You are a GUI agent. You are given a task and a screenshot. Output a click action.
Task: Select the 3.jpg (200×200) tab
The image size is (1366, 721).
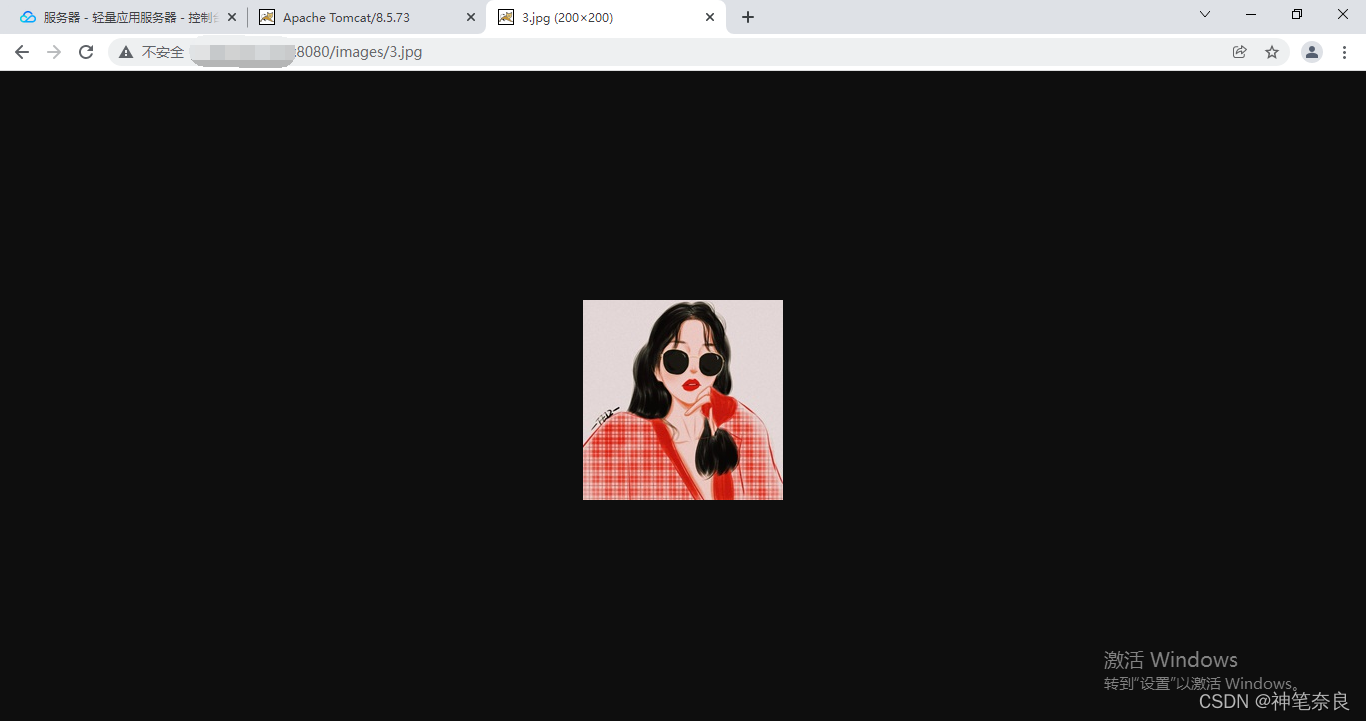point(607,17)
